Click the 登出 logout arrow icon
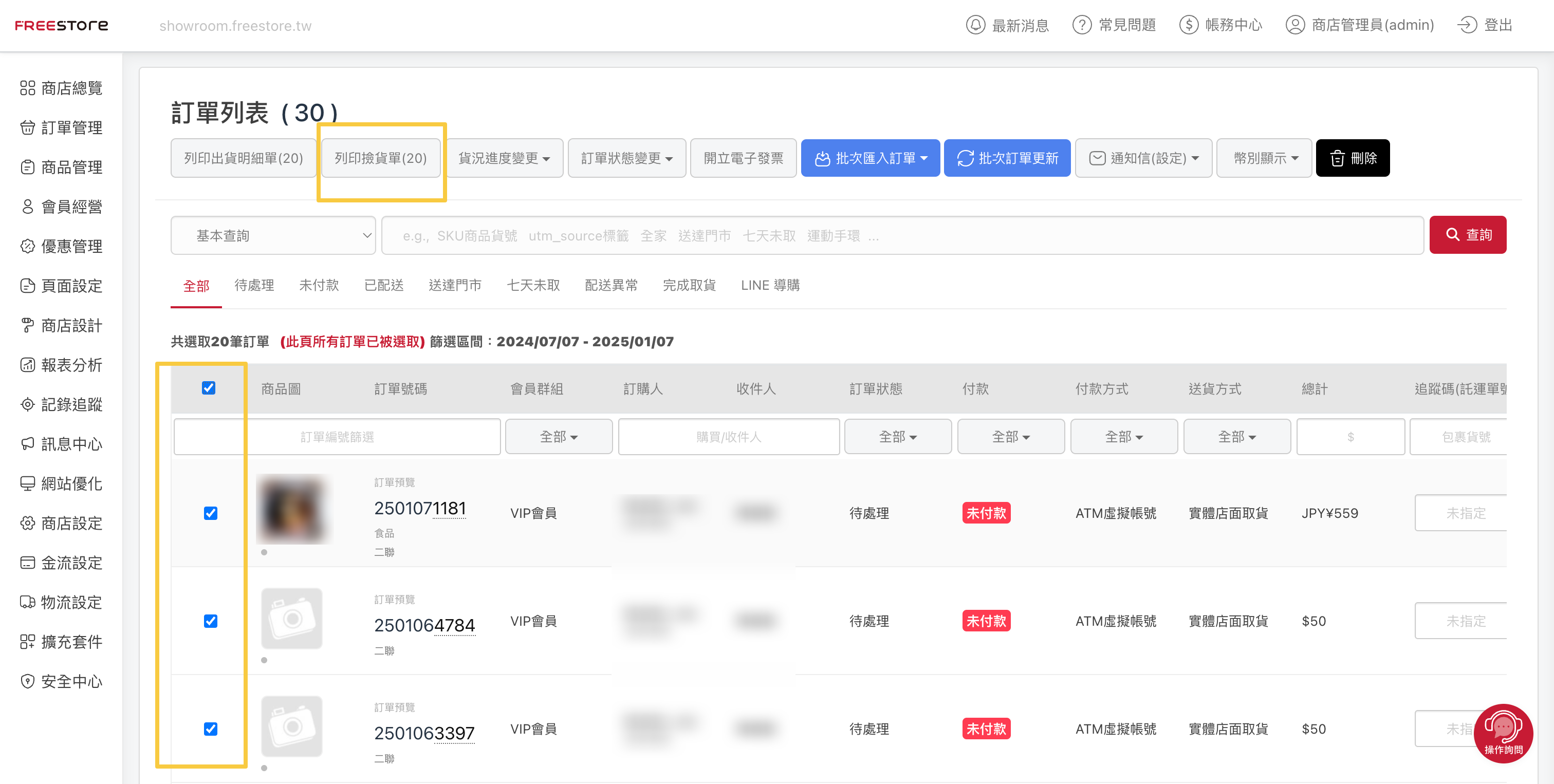 1467,25
